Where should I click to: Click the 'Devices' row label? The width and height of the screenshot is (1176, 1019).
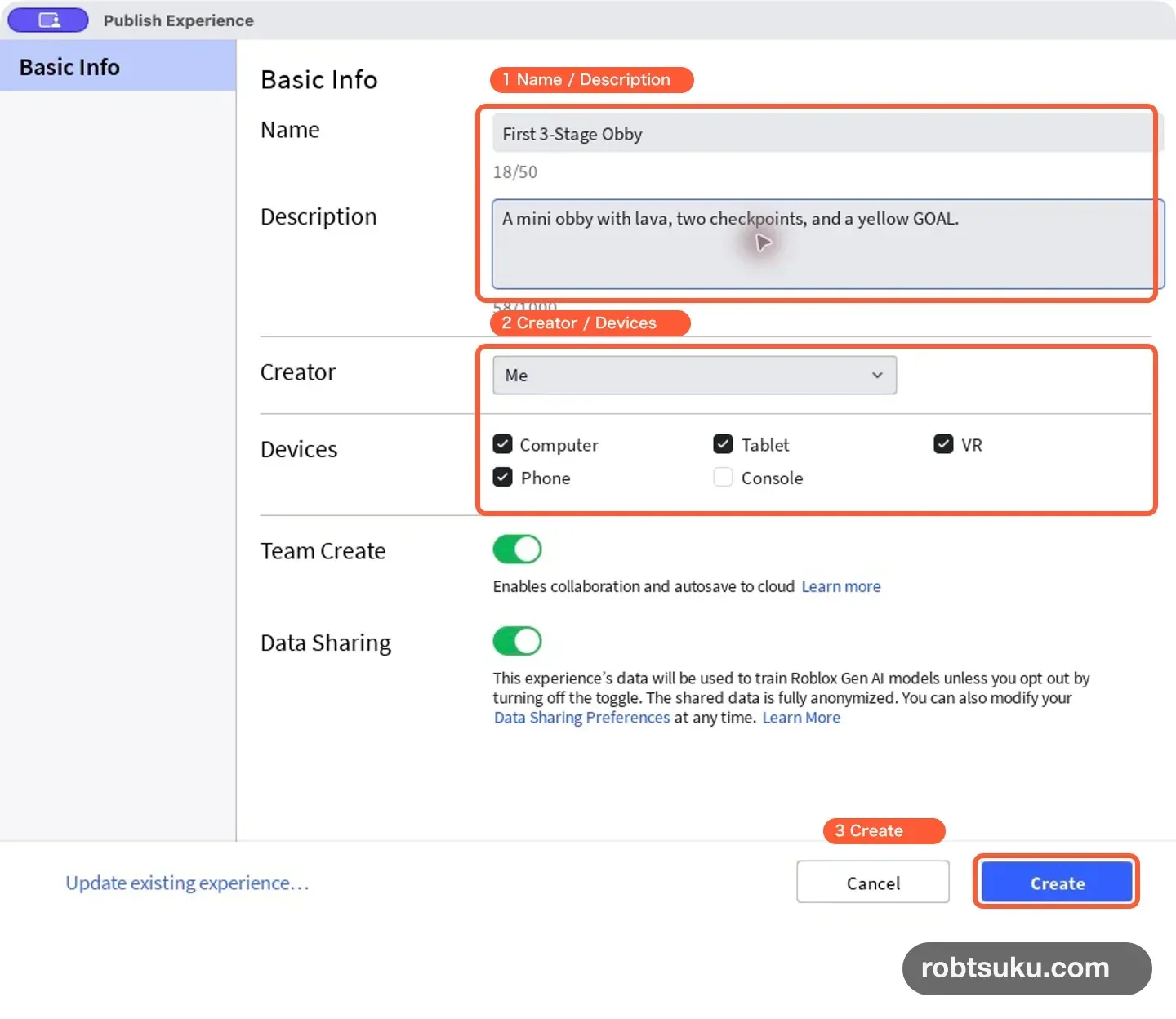[x=299, y=449]
